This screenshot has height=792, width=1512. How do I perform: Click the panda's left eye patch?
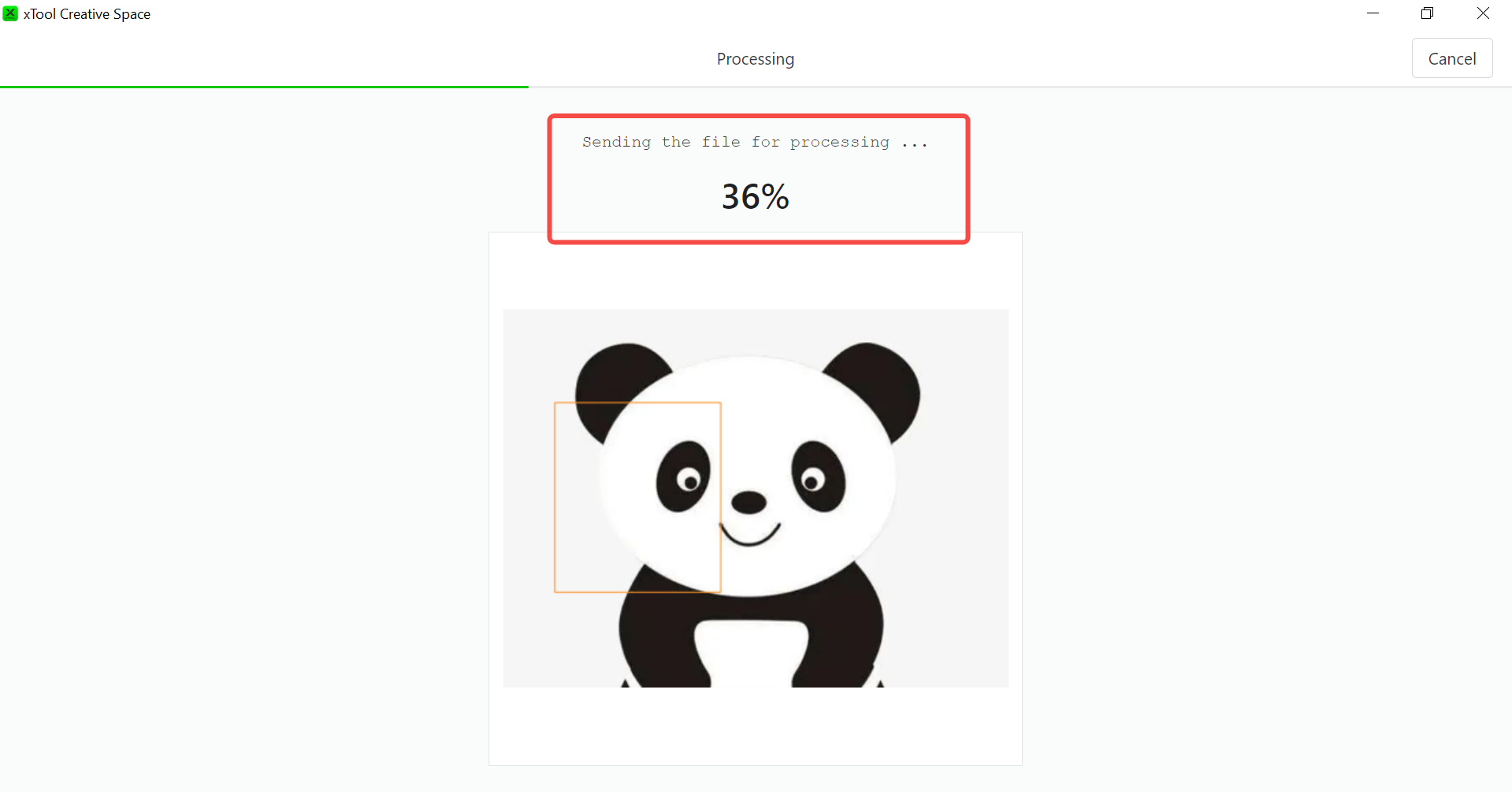(x=682, y=476)
